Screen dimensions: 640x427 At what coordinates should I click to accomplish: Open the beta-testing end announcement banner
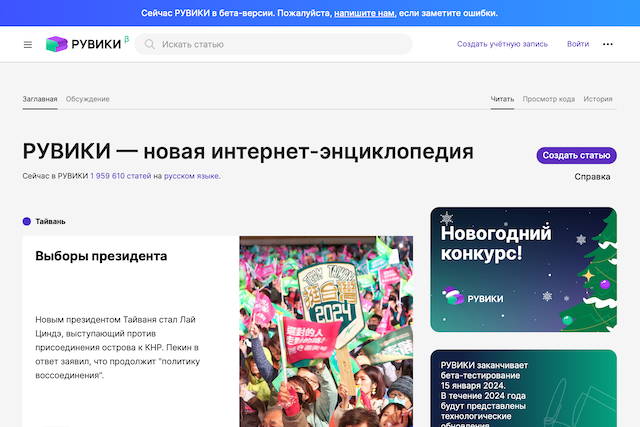523,388
